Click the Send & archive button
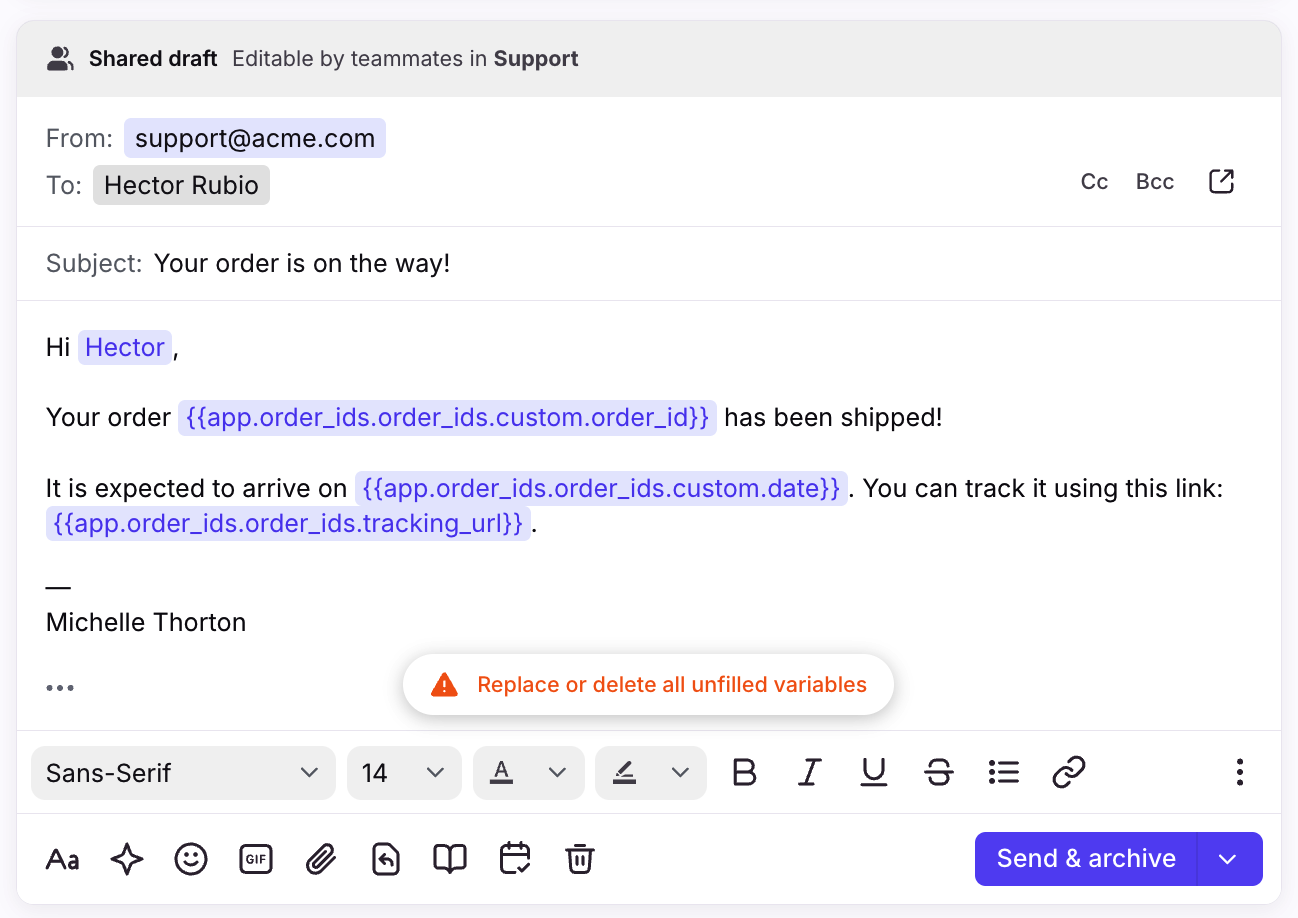The height and width of the screenshot is (918, 1298). [1085, 859]
